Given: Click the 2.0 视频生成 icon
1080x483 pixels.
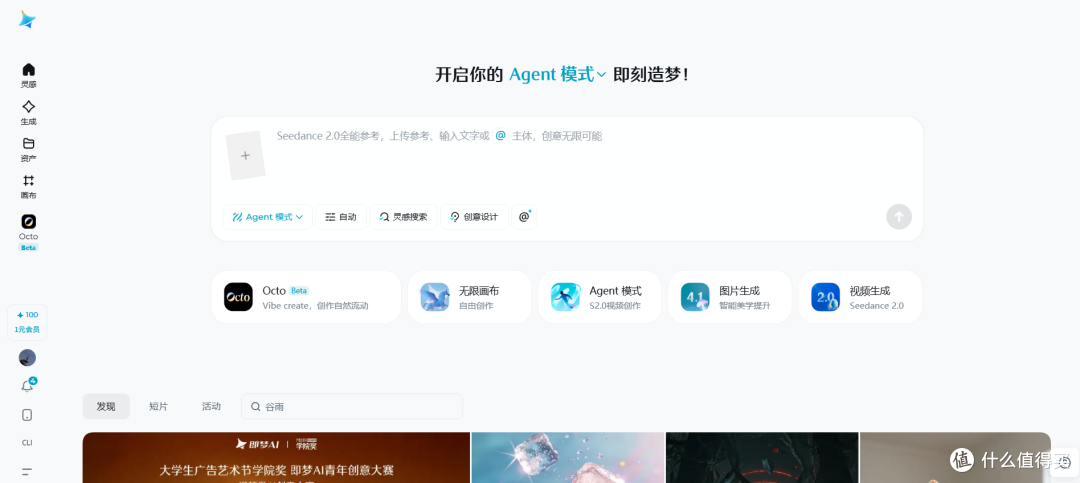Looking at the screenshot, I should pos(825,297).
